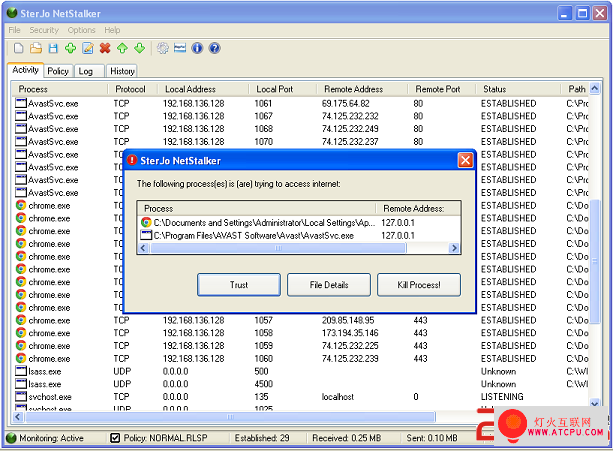Click the Received: 0.25 MB status entry
613x451 pixels.
pos(346,438)
